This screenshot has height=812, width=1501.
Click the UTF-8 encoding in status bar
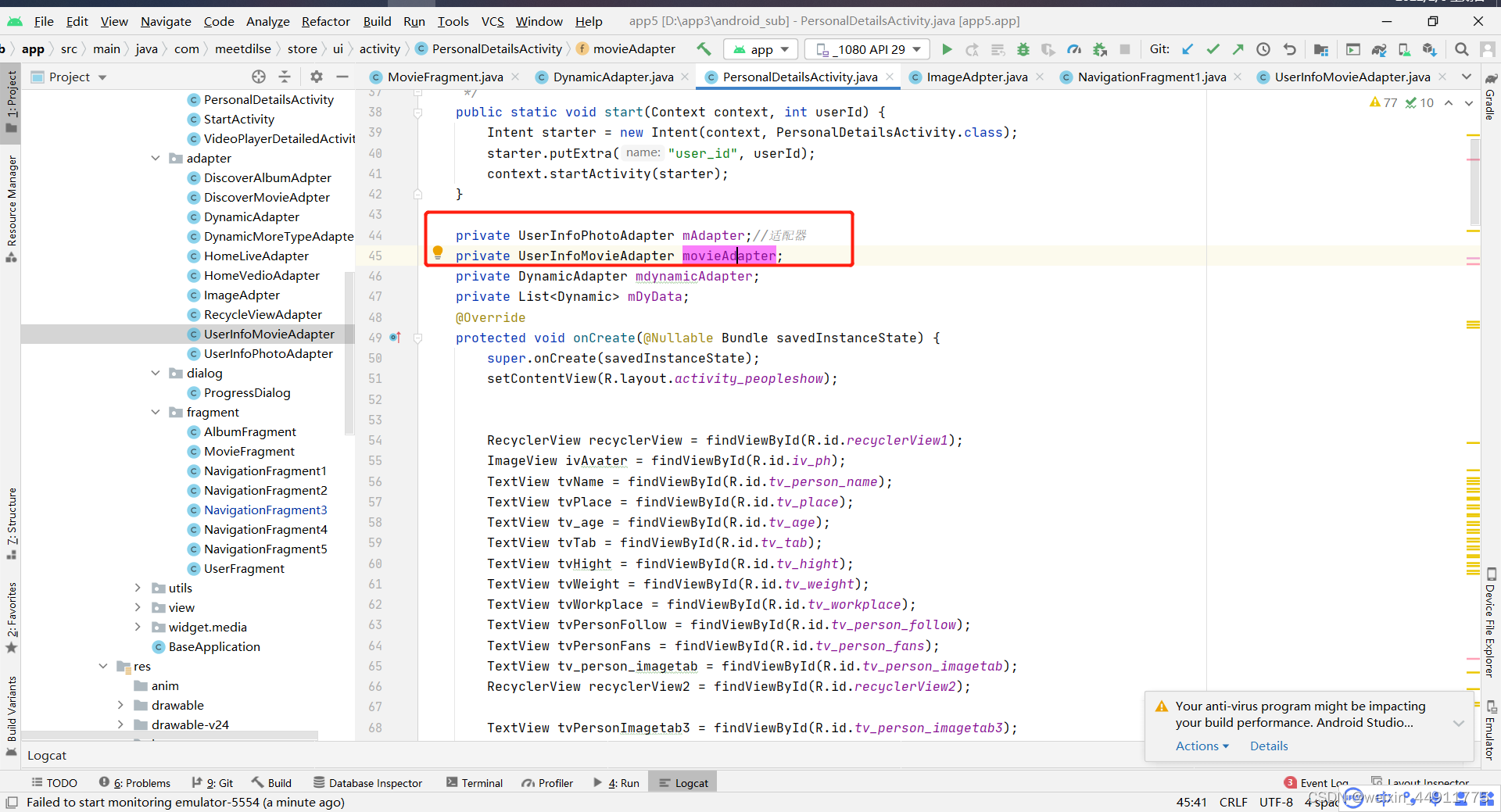point(1276,802)
